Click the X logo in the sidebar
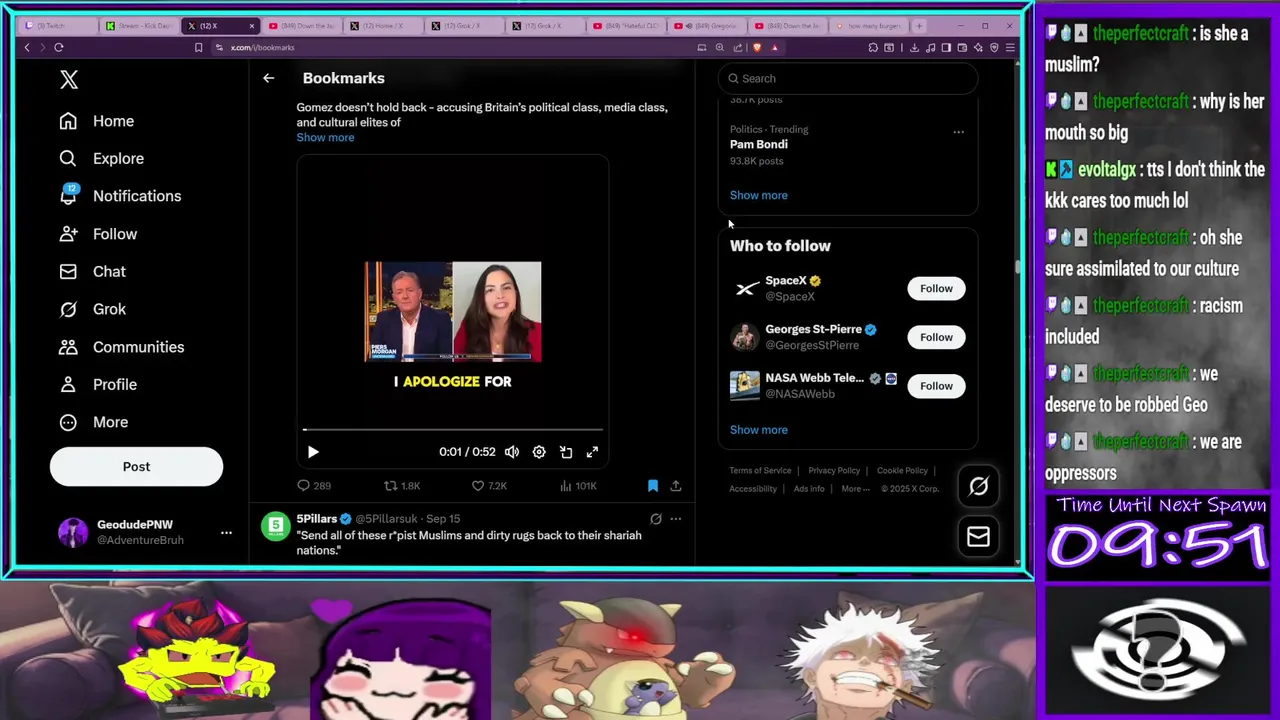 coord(69,80)
